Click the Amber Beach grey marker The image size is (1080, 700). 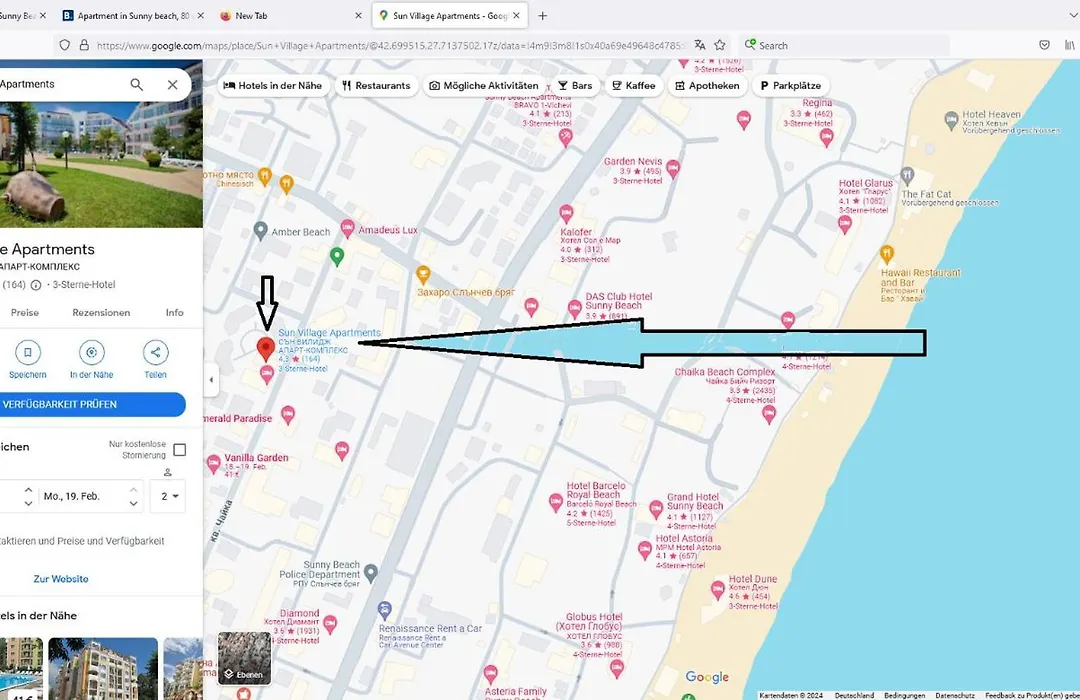[x=260, y=230]
